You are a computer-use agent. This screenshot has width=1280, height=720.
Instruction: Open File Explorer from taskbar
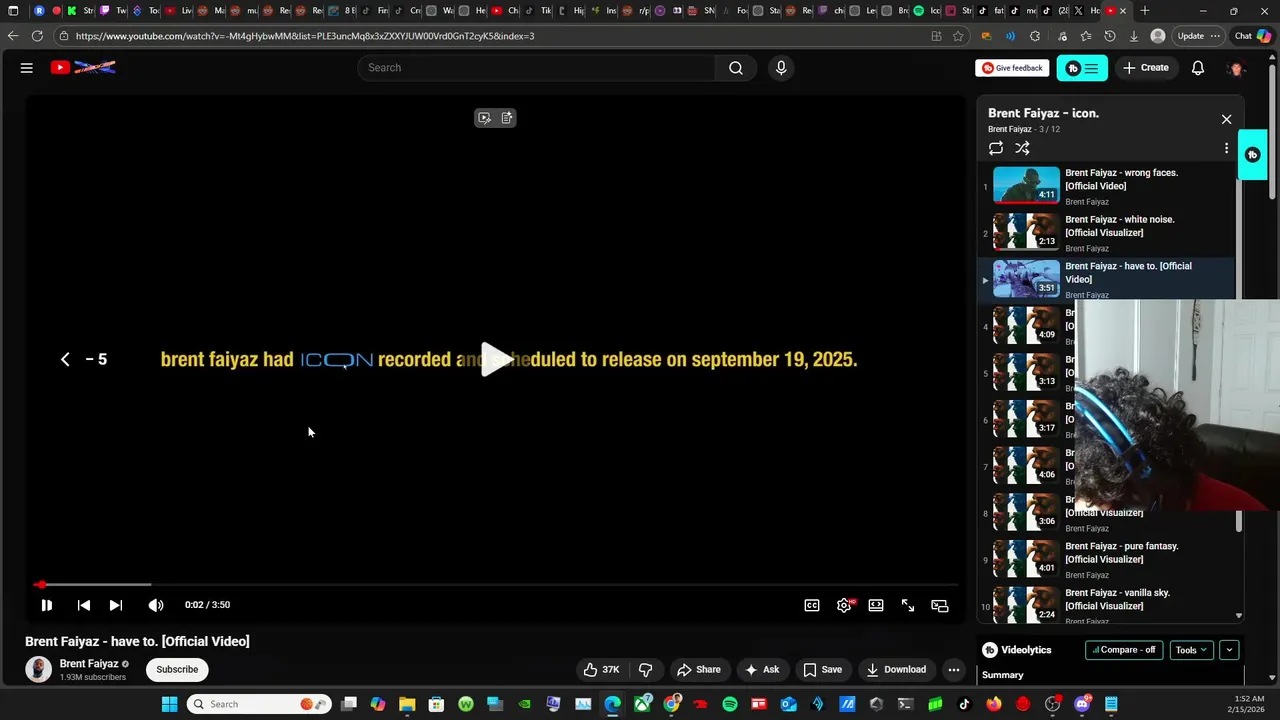click(407, 704)
